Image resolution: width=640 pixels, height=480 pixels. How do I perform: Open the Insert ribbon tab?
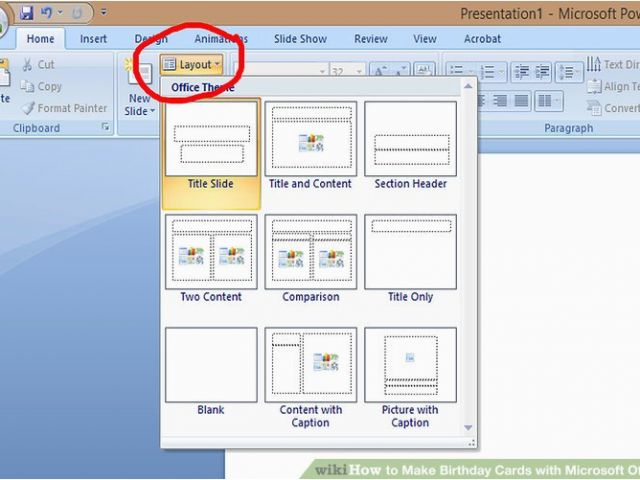(93, 39)
